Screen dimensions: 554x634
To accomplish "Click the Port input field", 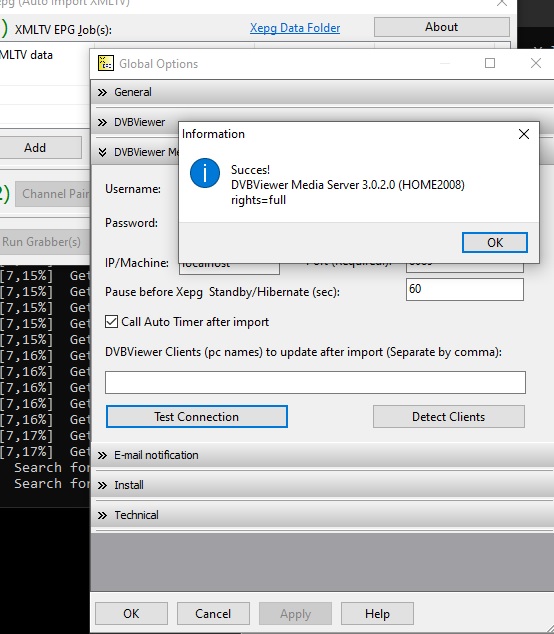I will pyautogui.click(x=465, y=267).
